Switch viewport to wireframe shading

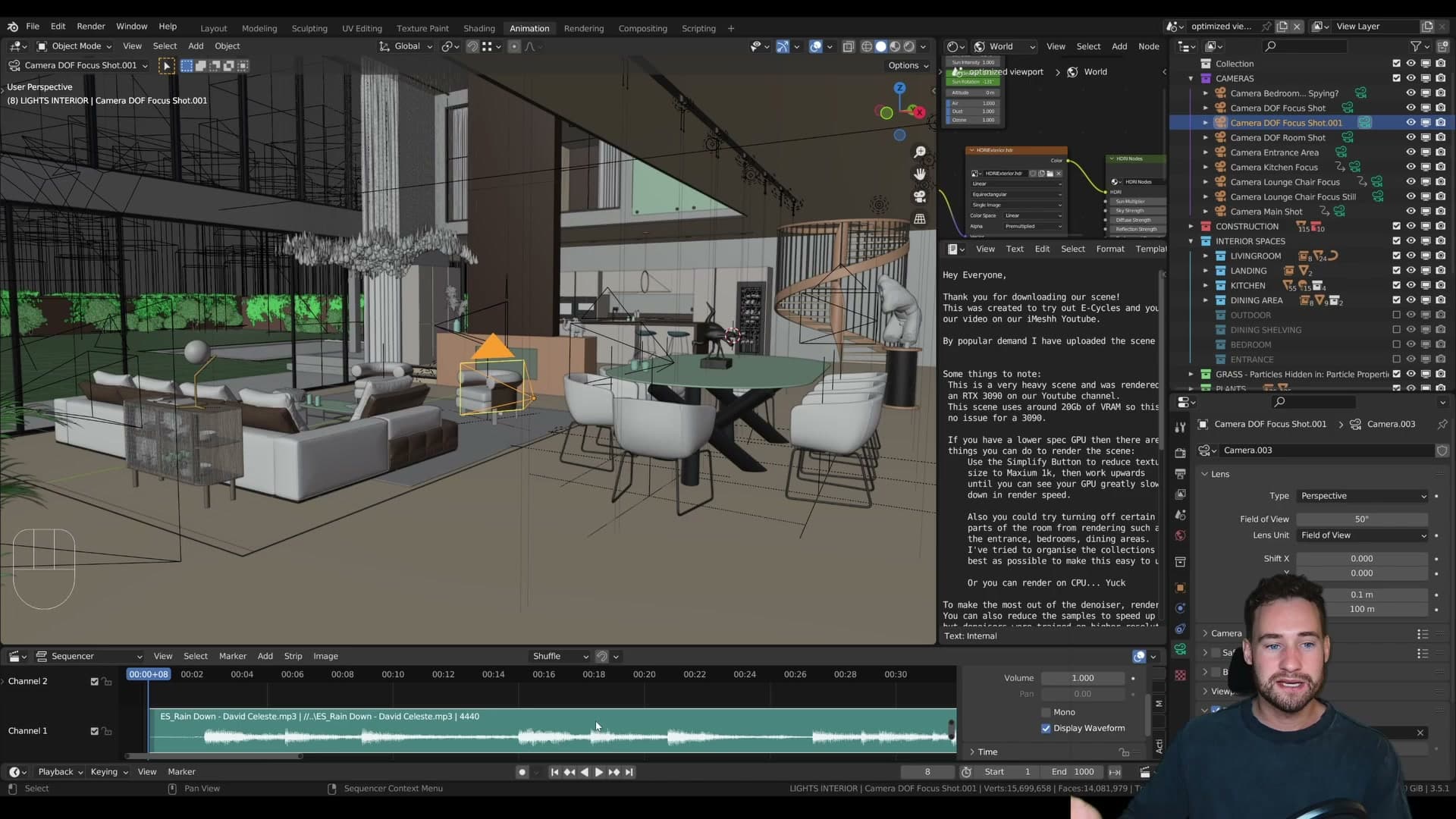click(867, 46)
